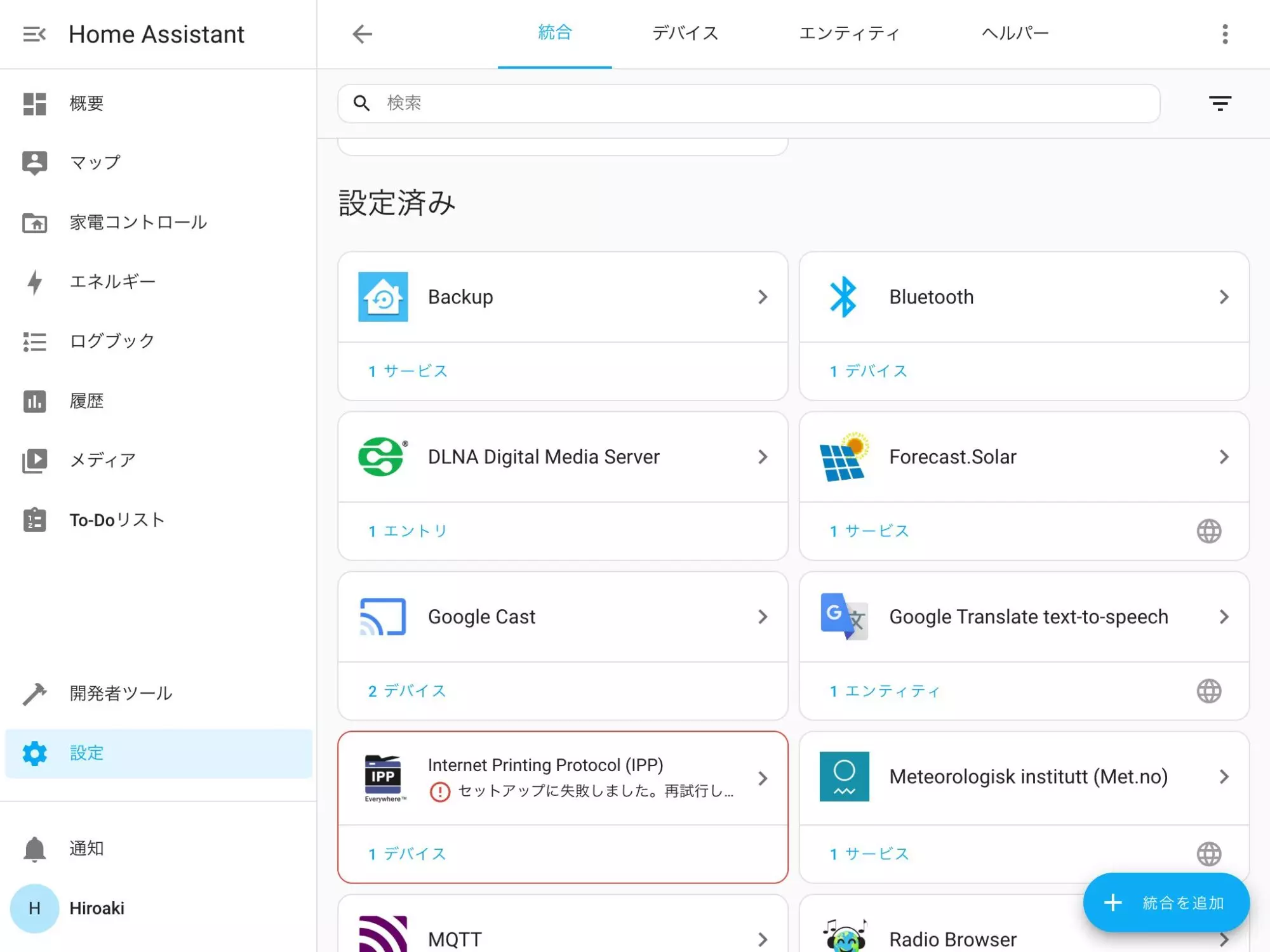Select 家電コントロール in the sidebar

pos(159,223)
